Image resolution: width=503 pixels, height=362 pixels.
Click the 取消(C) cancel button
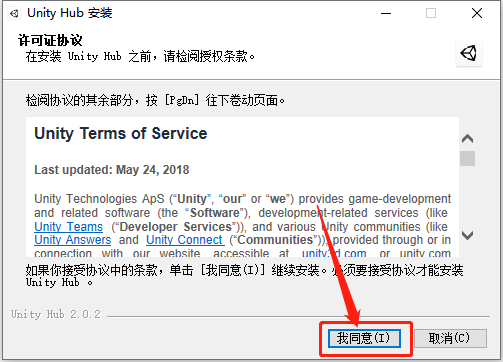pos(450,338)
